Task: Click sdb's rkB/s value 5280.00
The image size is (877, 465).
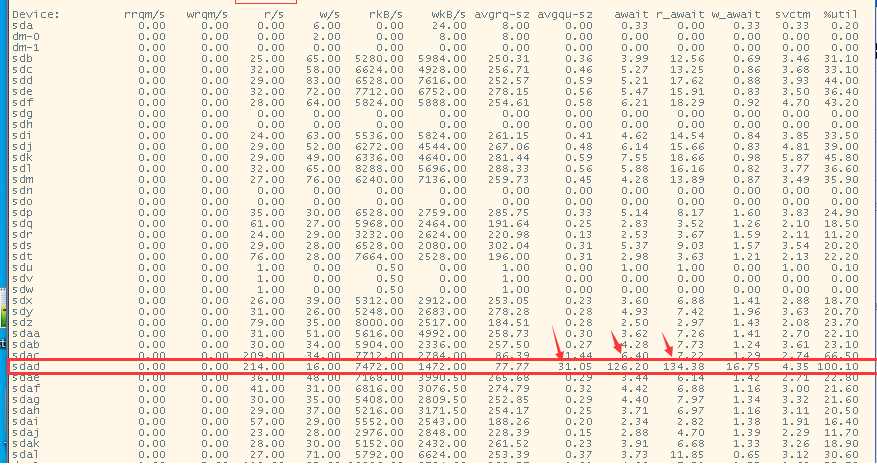Action: 380,58
